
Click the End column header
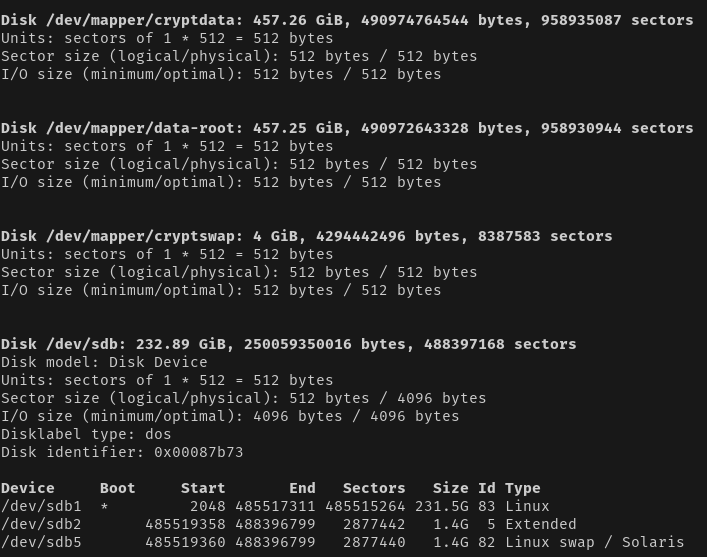tap(302, 488)
